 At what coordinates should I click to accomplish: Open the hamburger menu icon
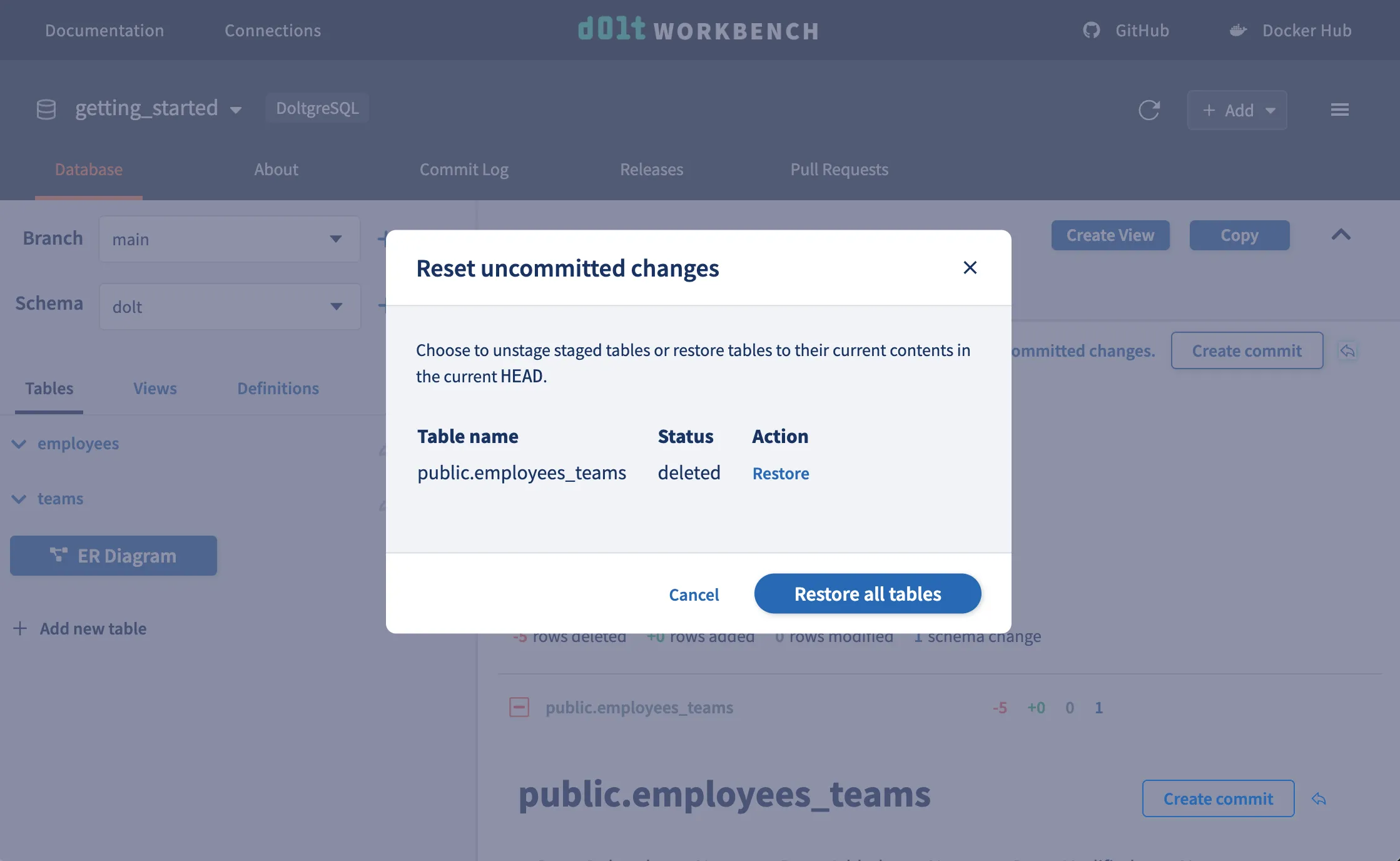coord(1339,110)
